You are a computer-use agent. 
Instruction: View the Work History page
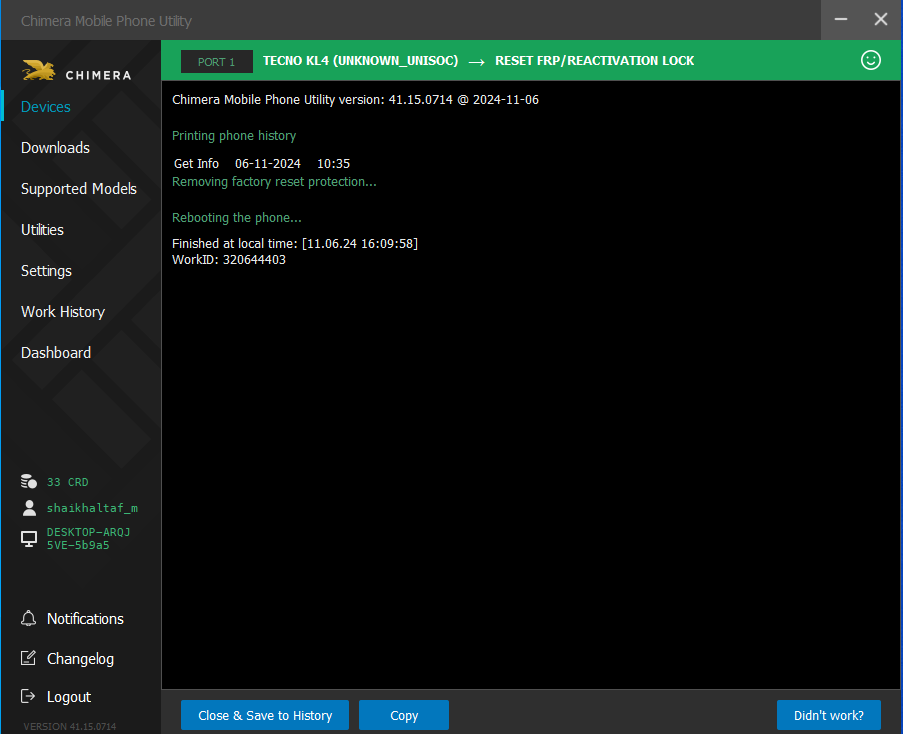click(x=63, y=311)
